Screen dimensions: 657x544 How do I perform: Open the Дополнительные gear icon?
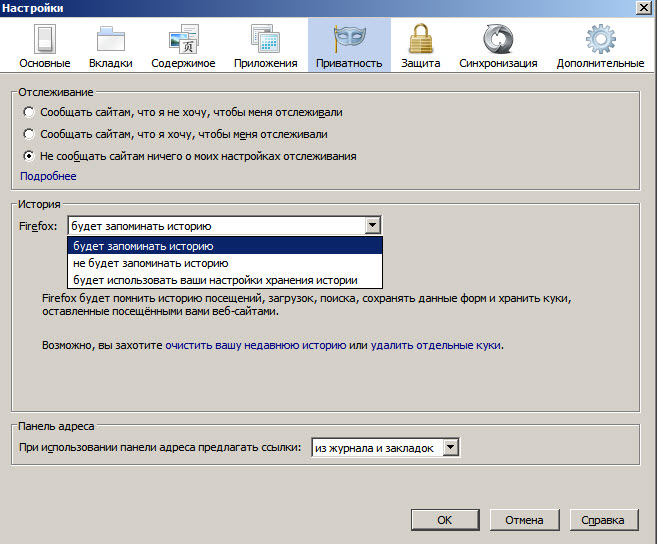600,40
